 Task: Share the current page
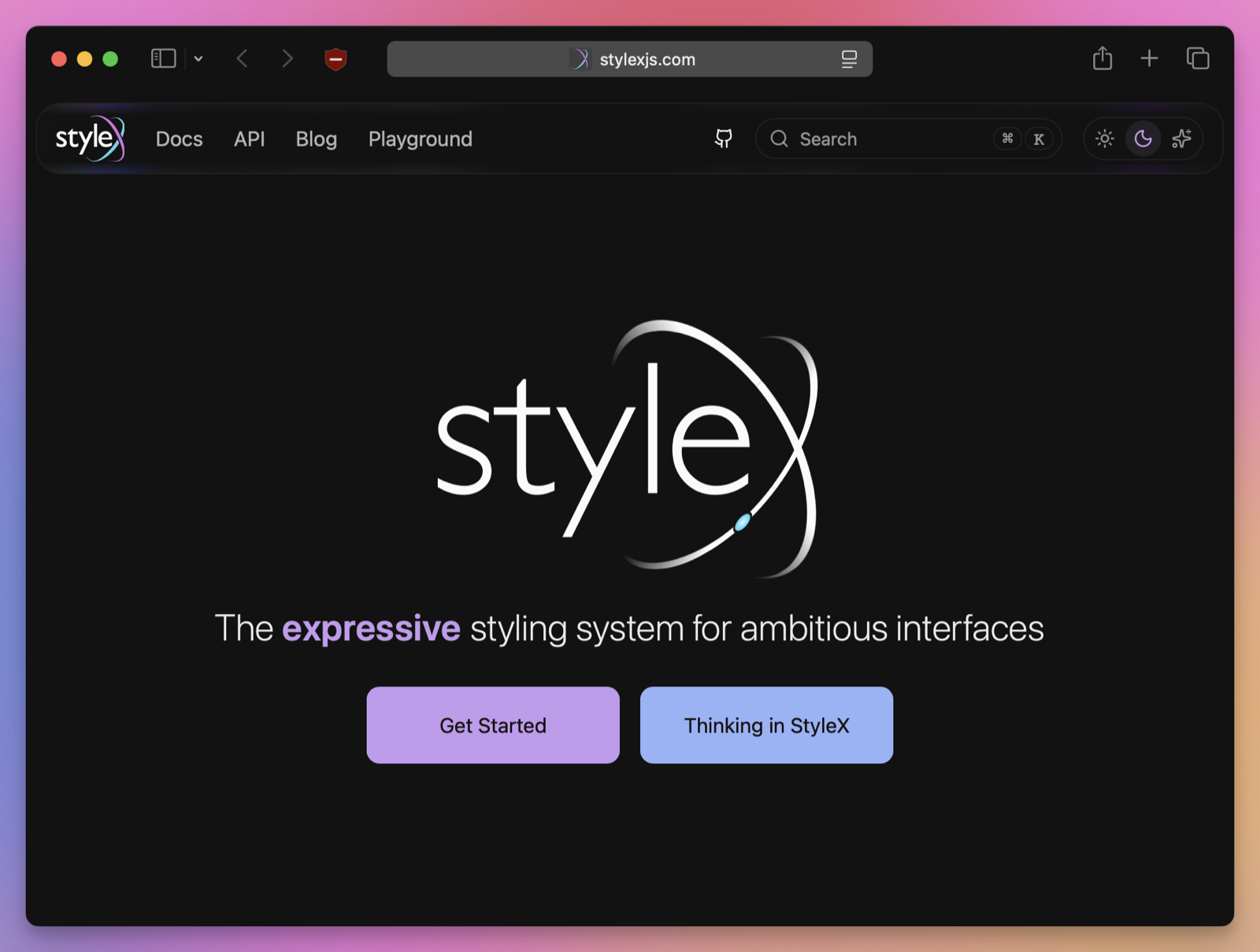pyautogui.click(x=1102, y=58)
